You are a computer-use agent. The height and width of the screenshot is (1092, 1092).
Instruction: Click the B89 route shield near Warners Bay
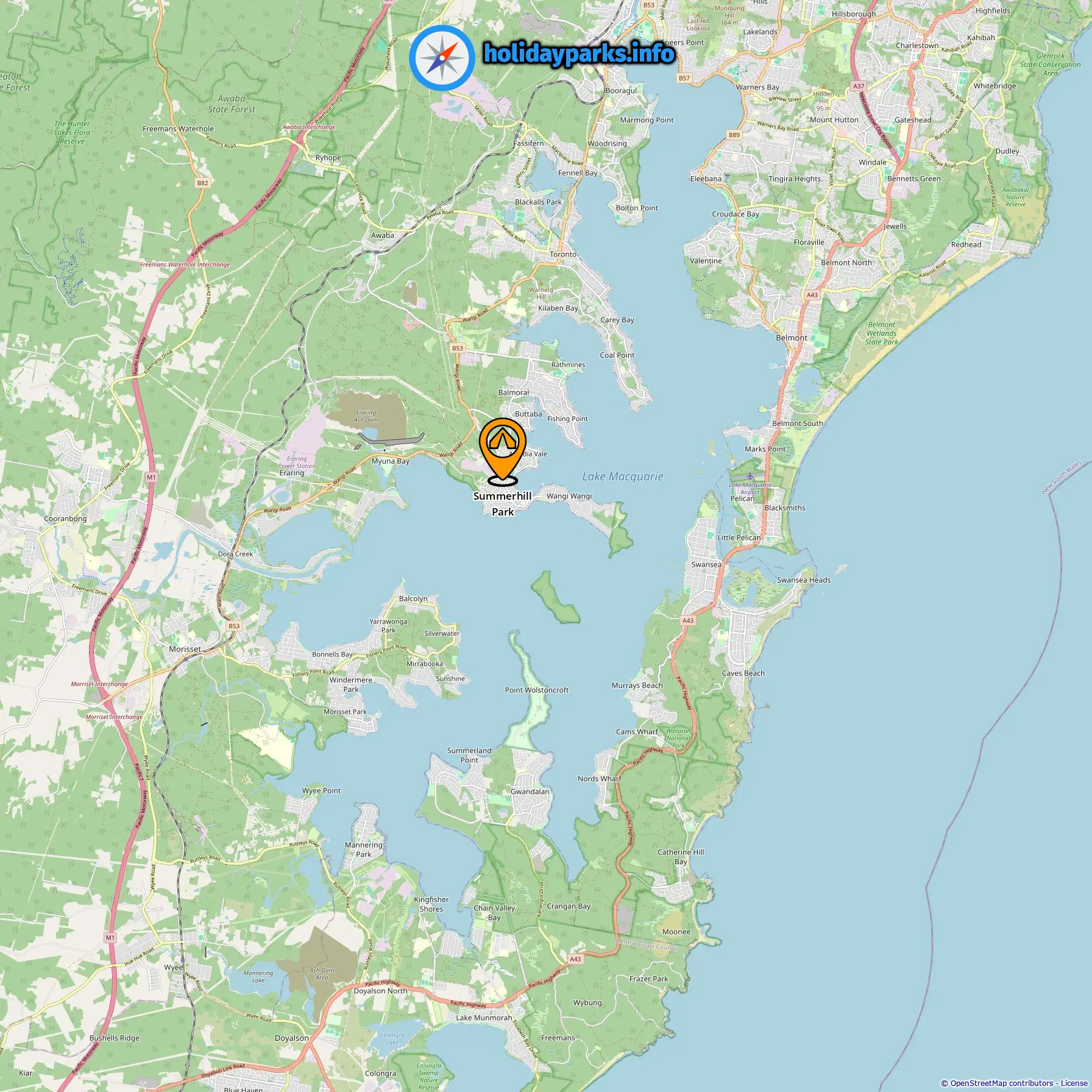tap(734, 135)
